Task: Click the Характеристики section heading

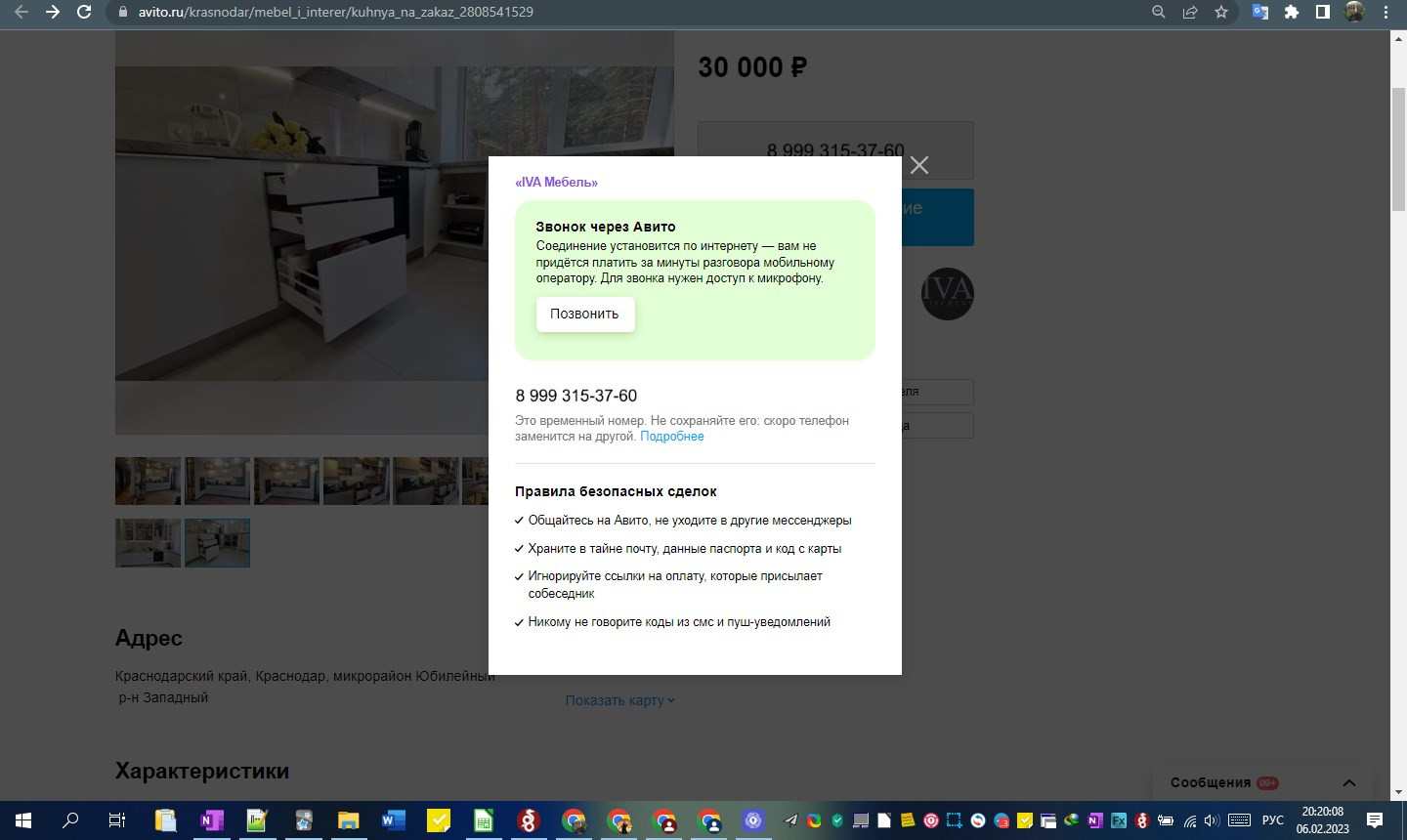Action: [x=202, y=771]
